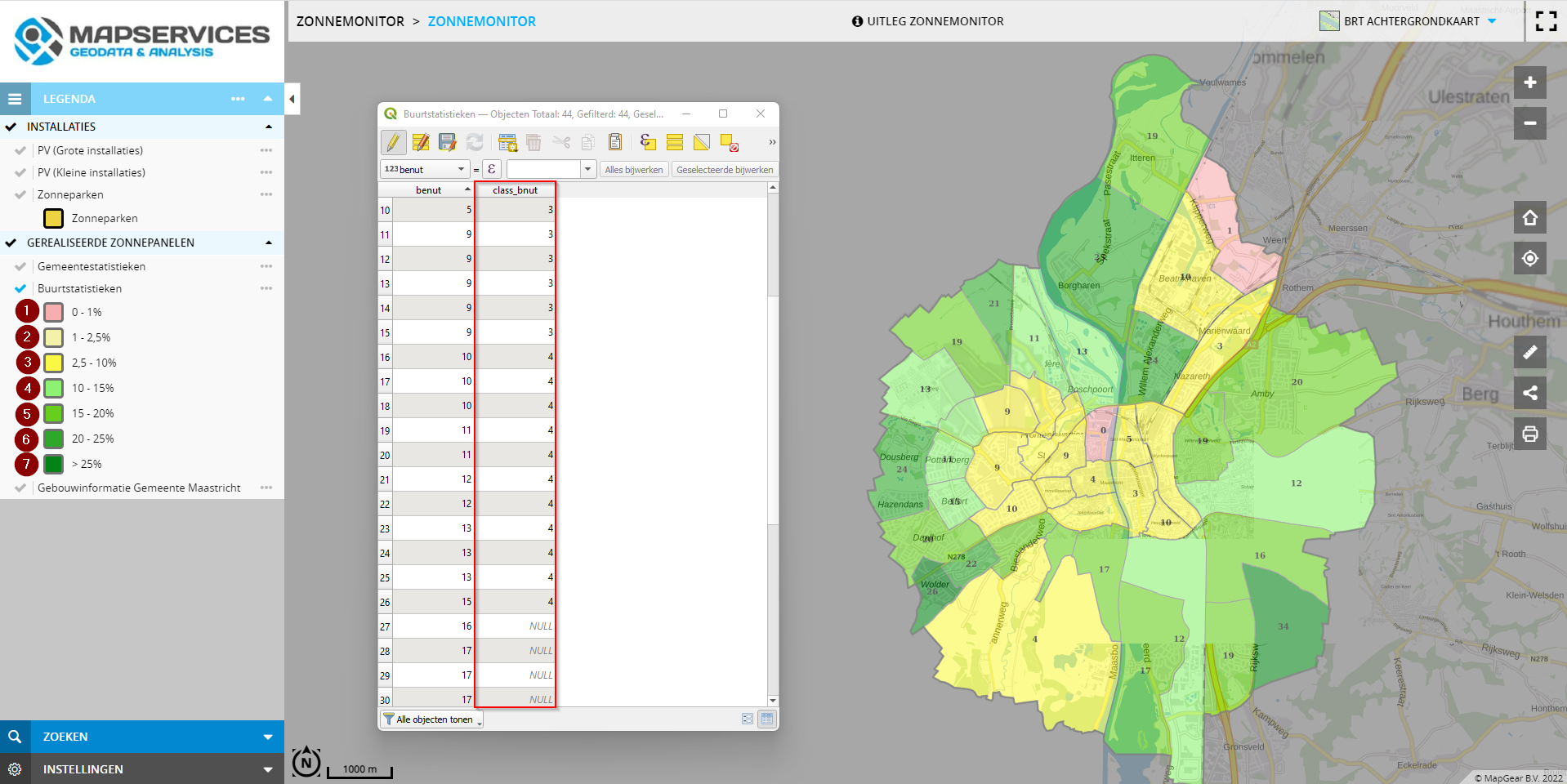Select all features in the table

675,142
